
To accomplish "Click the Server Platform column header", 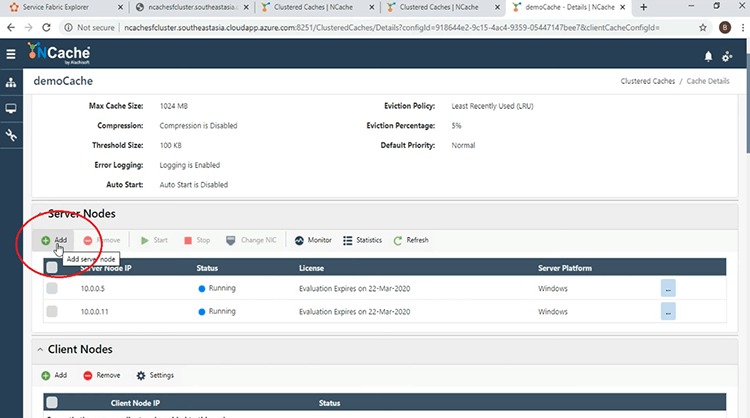I will 565,268.
